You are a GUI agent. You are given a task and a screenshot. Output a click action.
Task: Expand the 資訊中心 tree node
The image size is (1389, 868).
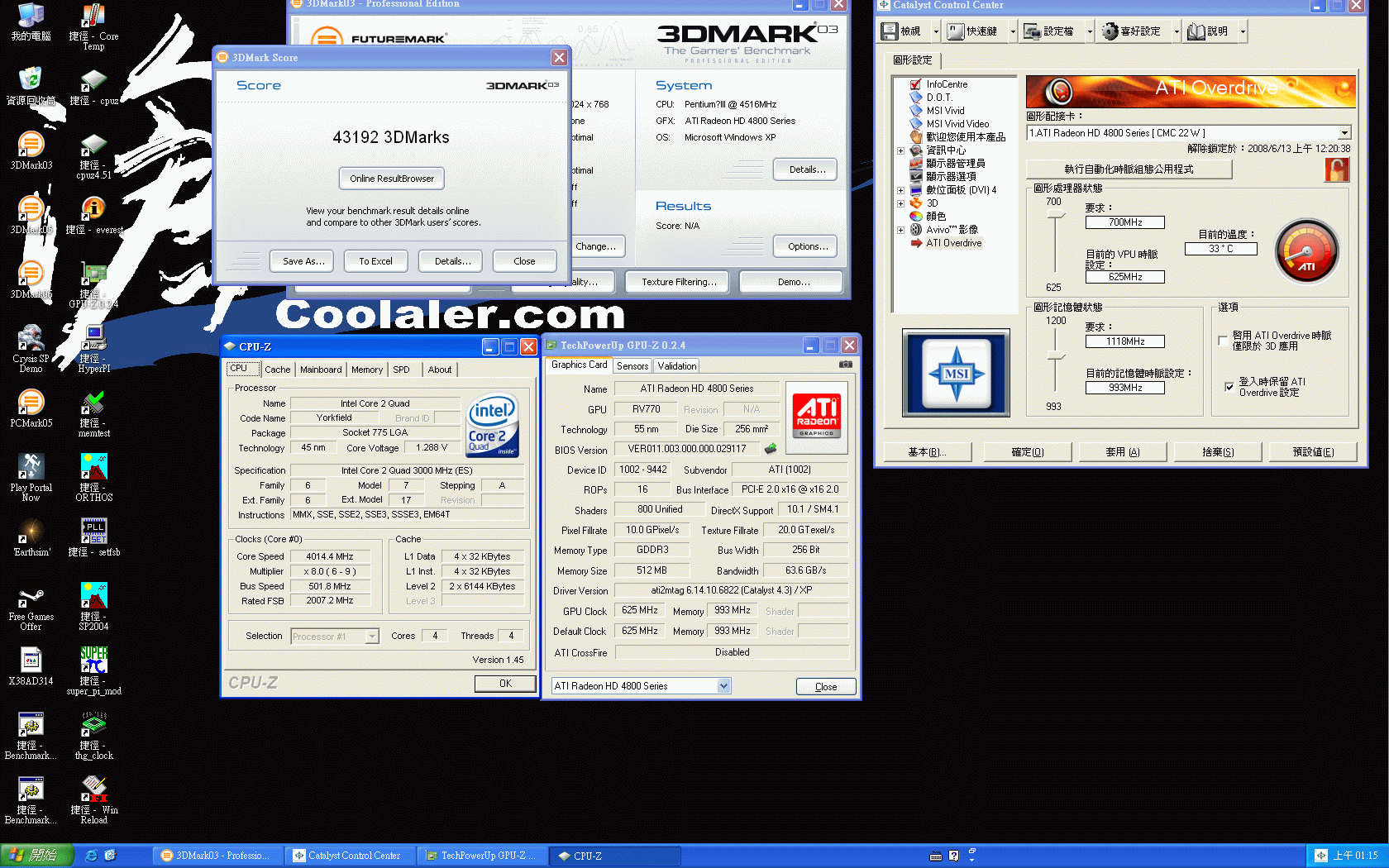(901, 150)
